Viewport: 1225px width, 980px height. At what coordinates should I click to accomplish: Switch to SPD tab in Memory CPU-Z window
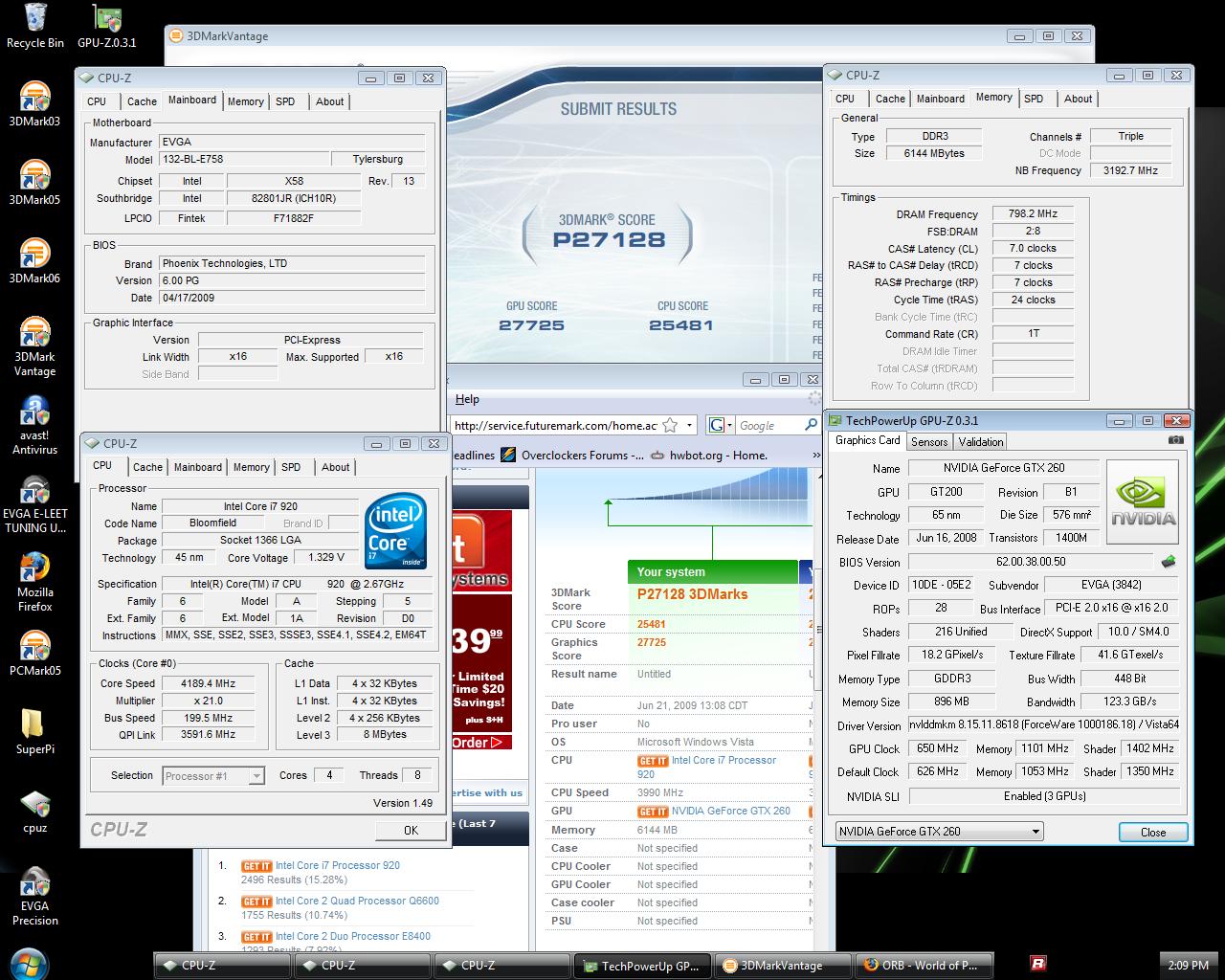click(1034, 99)
